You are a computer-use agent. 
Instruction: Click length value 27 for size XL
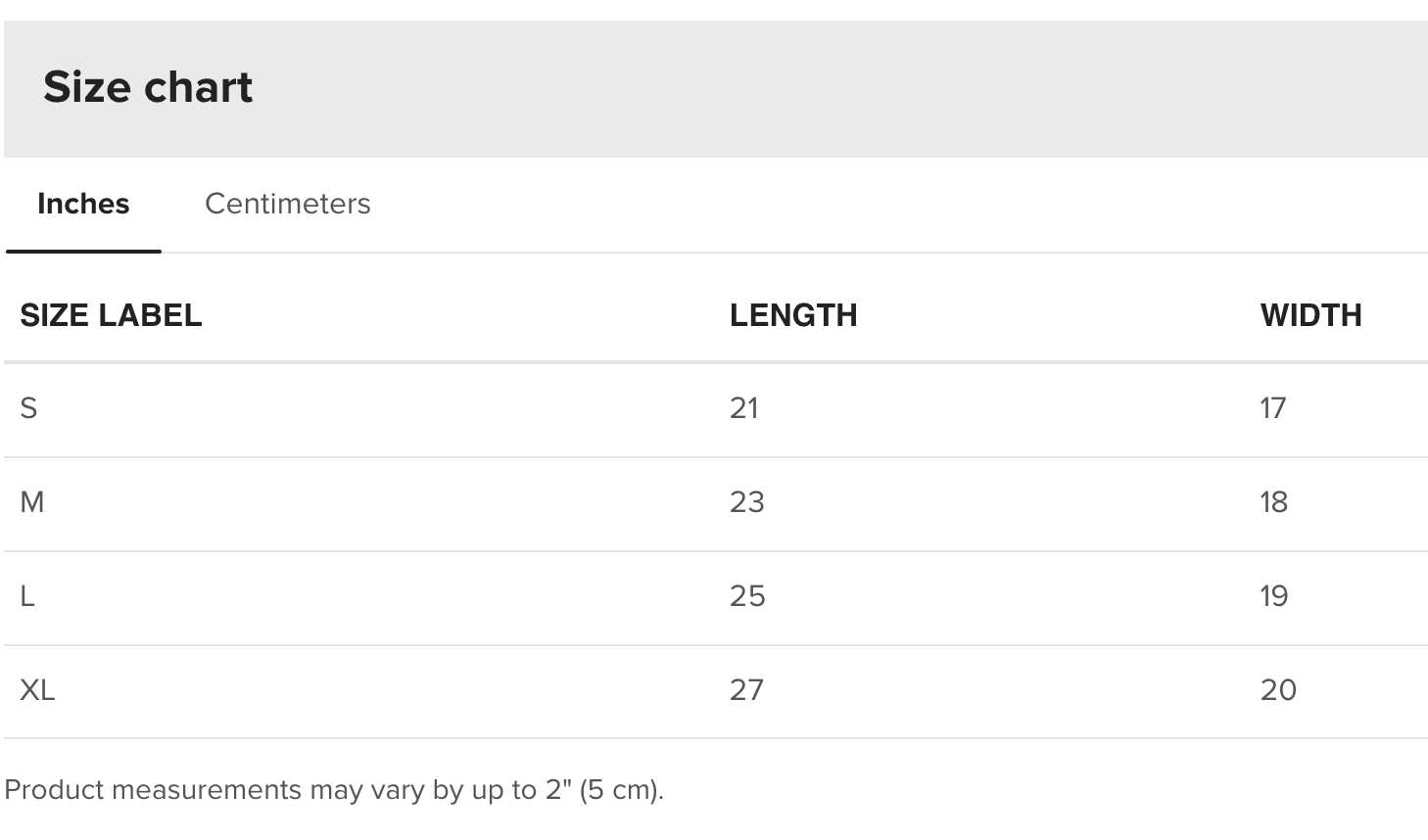[746, 690]
